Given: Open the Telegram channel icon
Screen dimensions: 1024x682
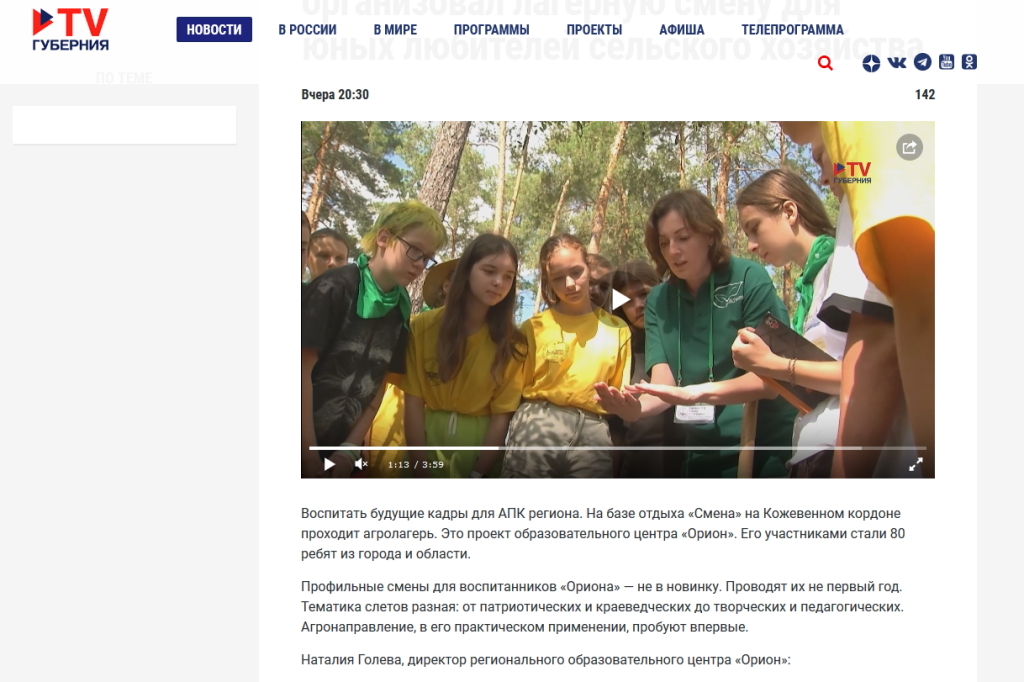Looking at the screenshot, I should pyautogui.click(x=922, y=62).
